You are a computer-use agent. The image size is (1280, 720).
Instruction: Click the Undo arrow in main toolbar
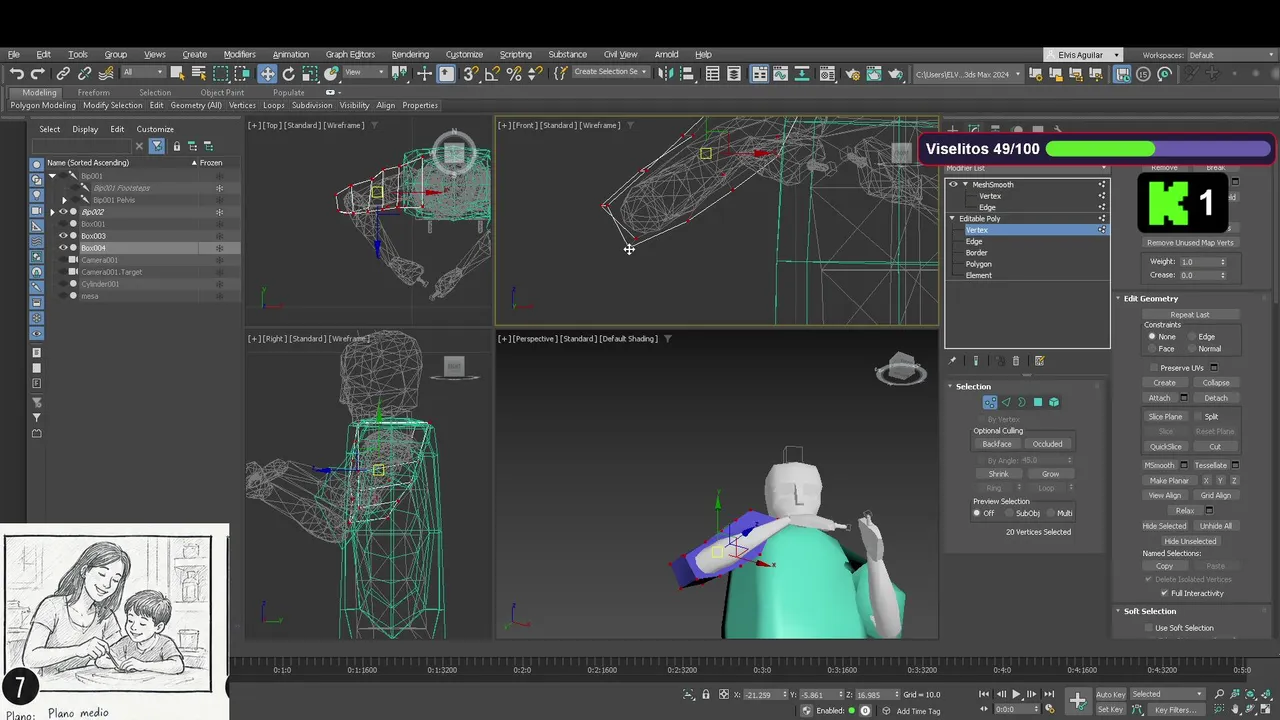(x=16, y=74)
